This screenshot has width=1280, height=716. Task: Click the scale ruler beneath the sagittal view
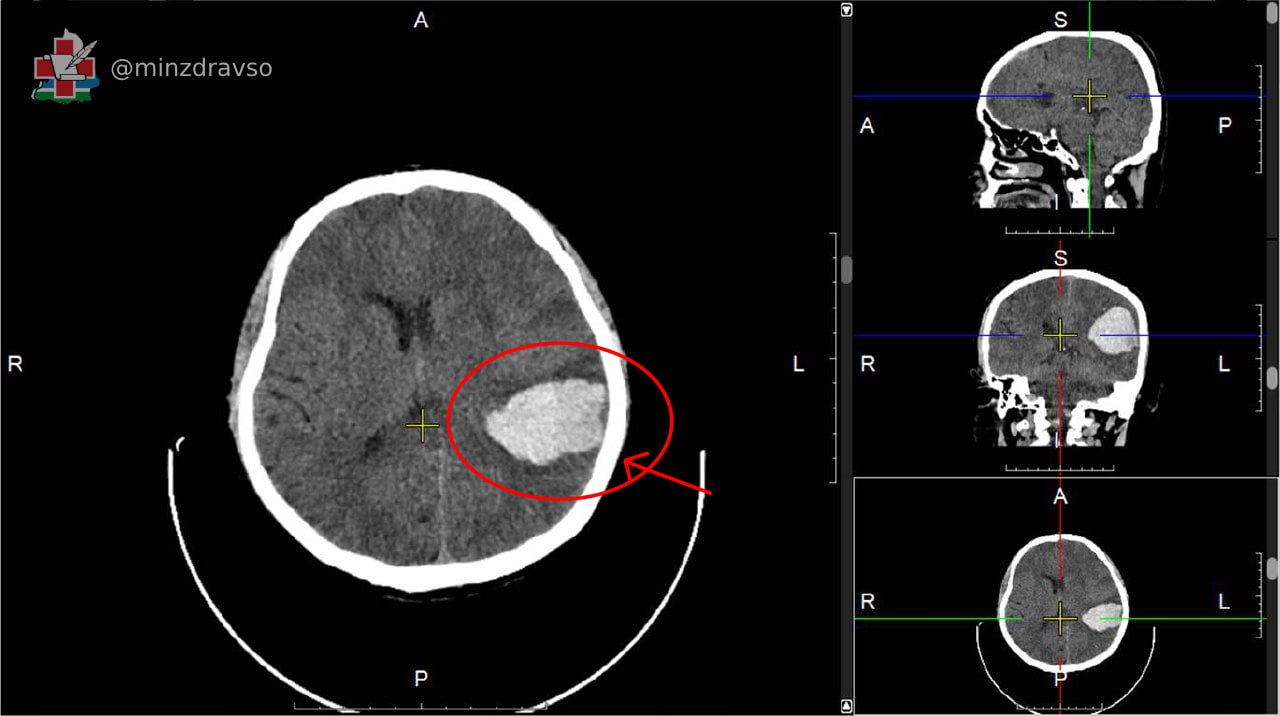click(1059, 230)
